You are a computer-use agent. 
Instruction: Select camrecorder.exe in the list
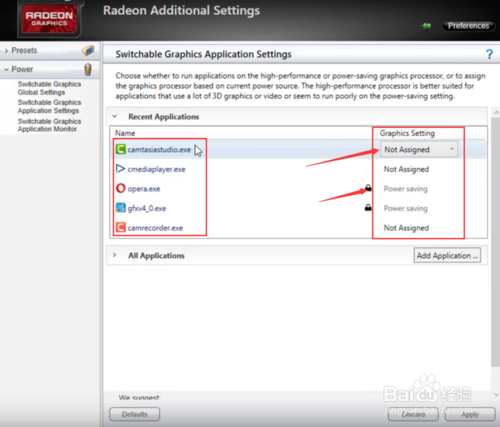click(x=155, y=228)
